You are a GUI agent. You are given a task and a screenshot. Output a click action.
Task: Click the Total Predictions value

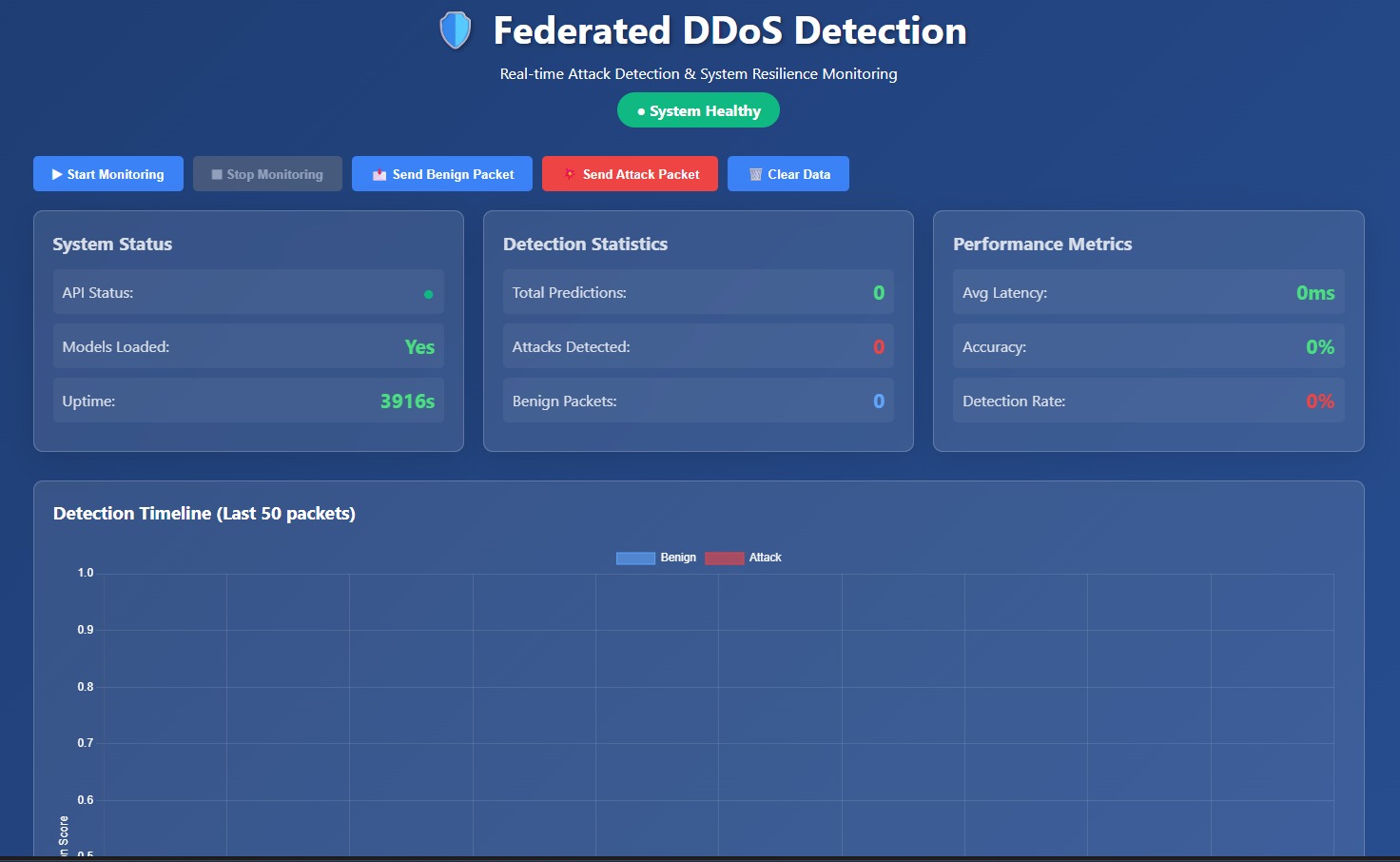click(878, 293)
